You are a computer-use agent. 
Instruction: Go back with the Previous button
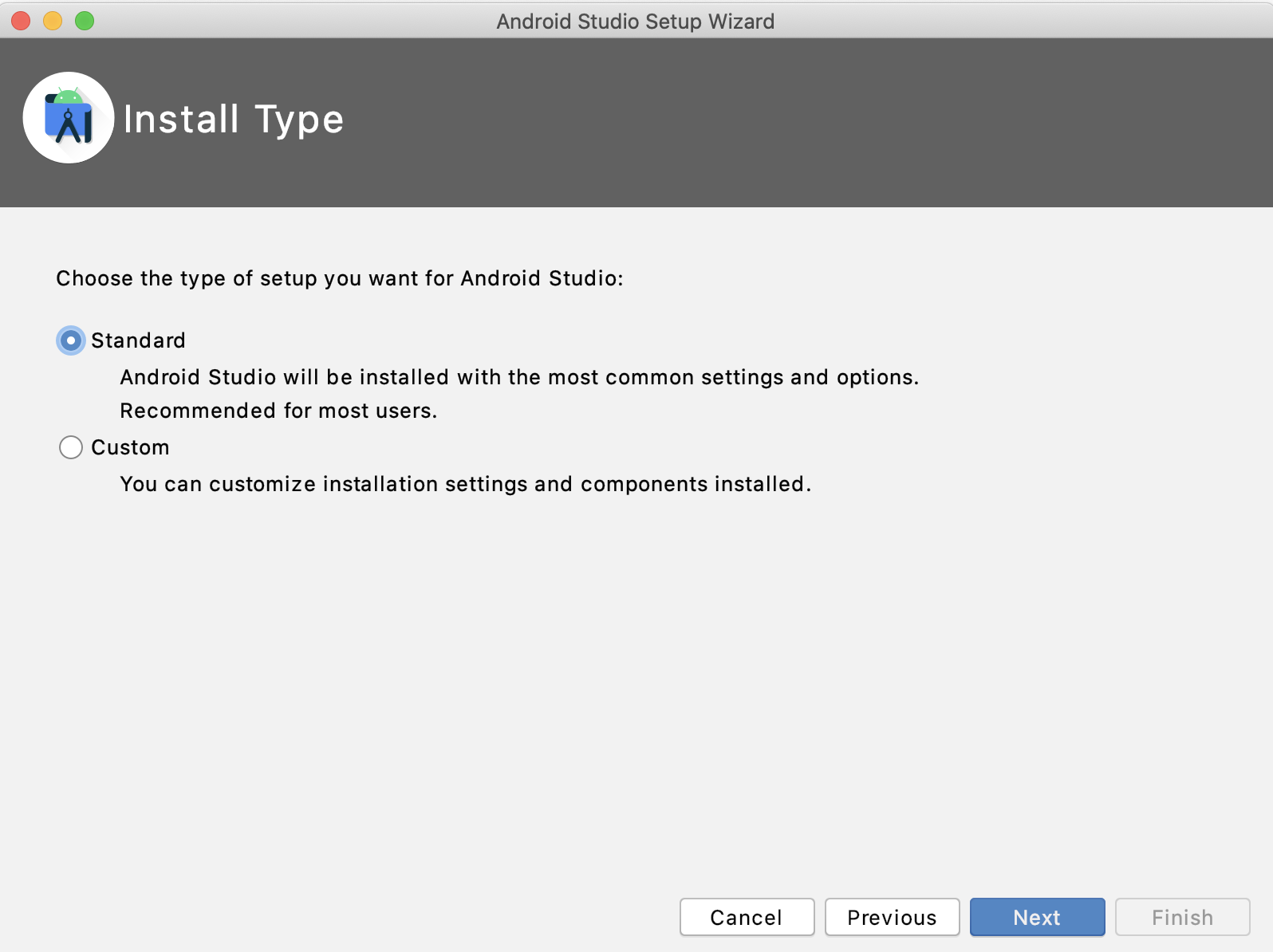pos(892,917)
